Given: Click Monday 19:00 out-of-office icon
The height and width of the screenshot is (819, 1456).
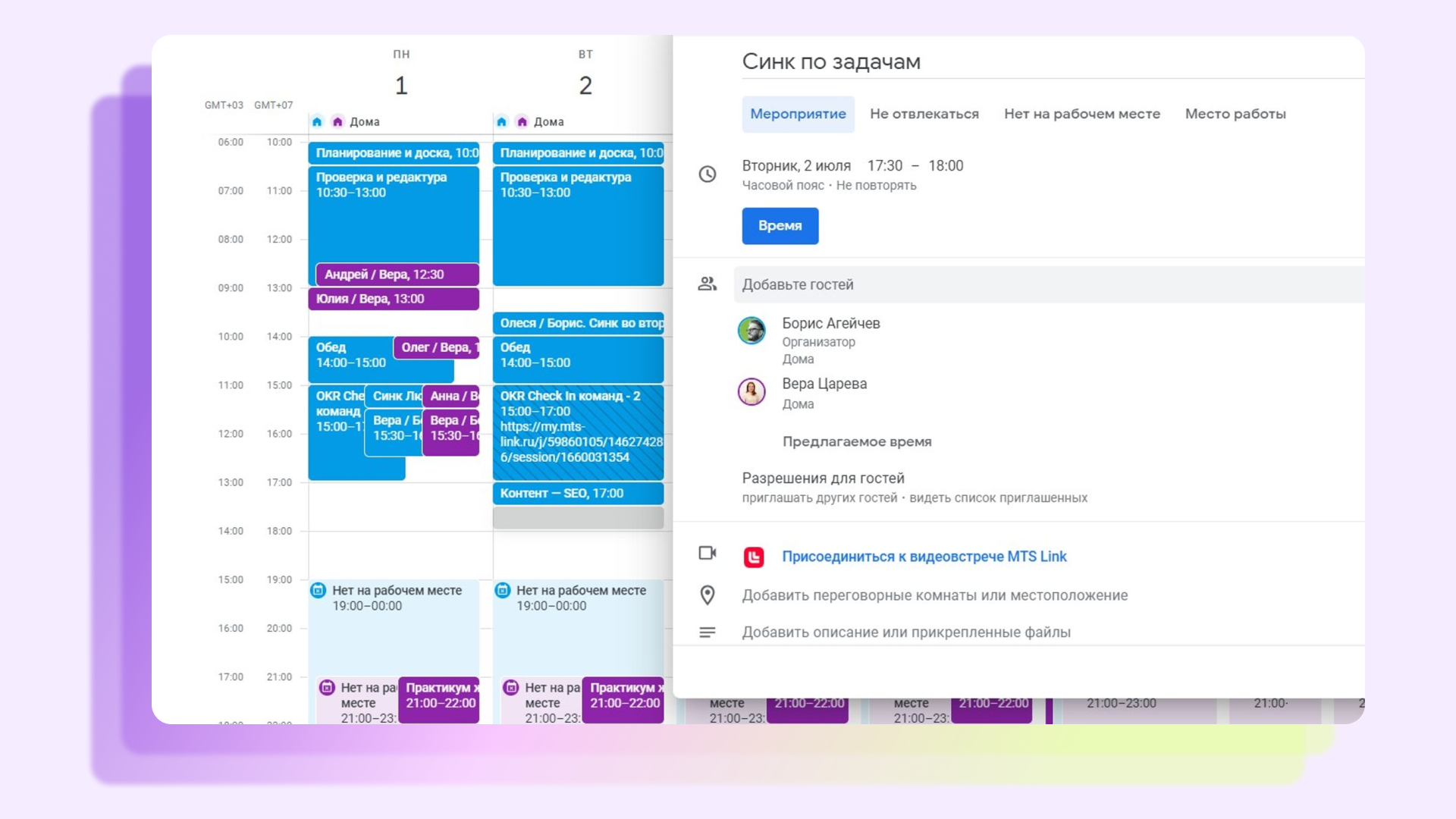Looking at the screenshot, I should pos(318,590).
